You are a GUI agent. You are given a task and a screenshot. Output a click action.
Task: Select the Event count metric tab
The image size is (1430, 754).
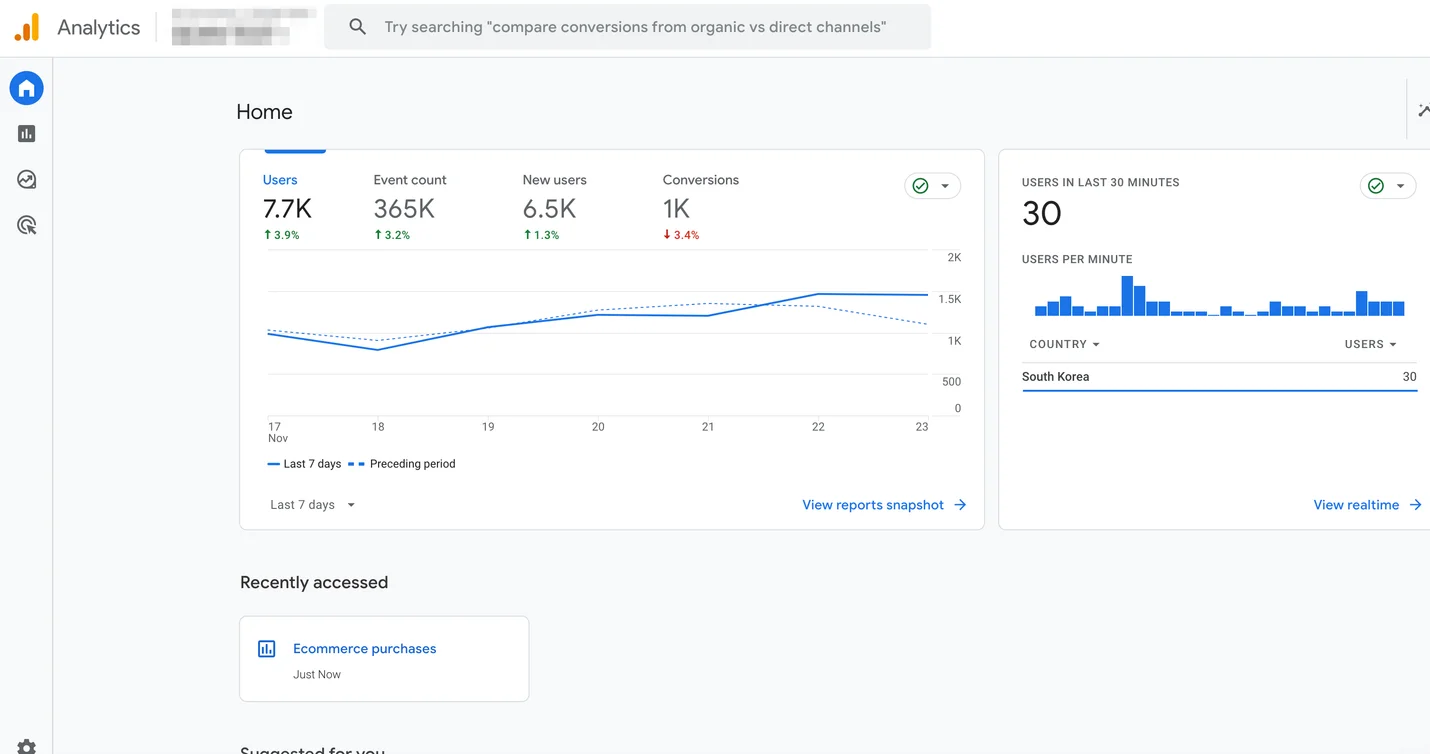tap(409, 206)
